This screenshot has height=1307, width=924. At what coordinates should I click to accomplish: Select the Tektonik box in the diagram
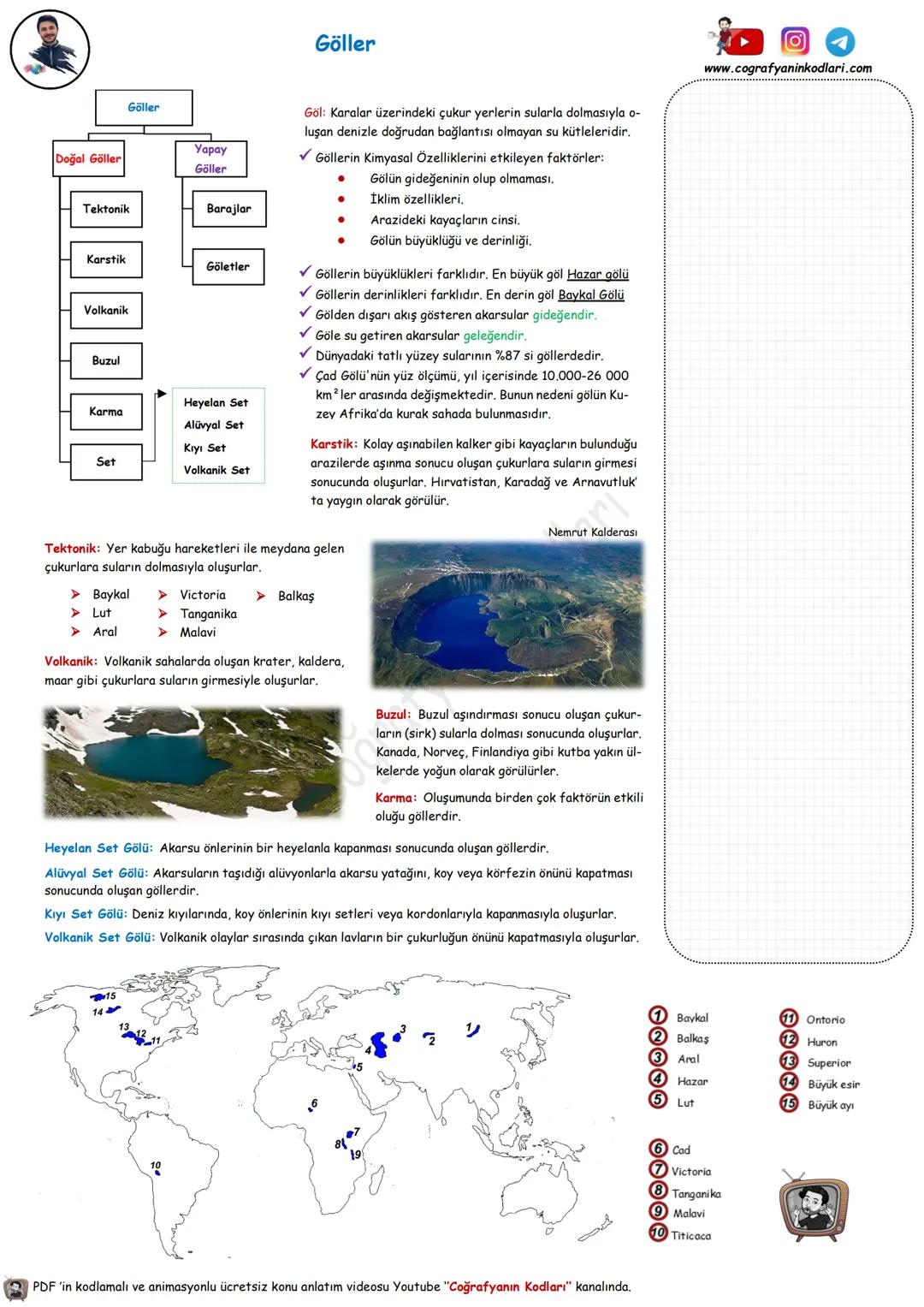click(x=106, y=209)
